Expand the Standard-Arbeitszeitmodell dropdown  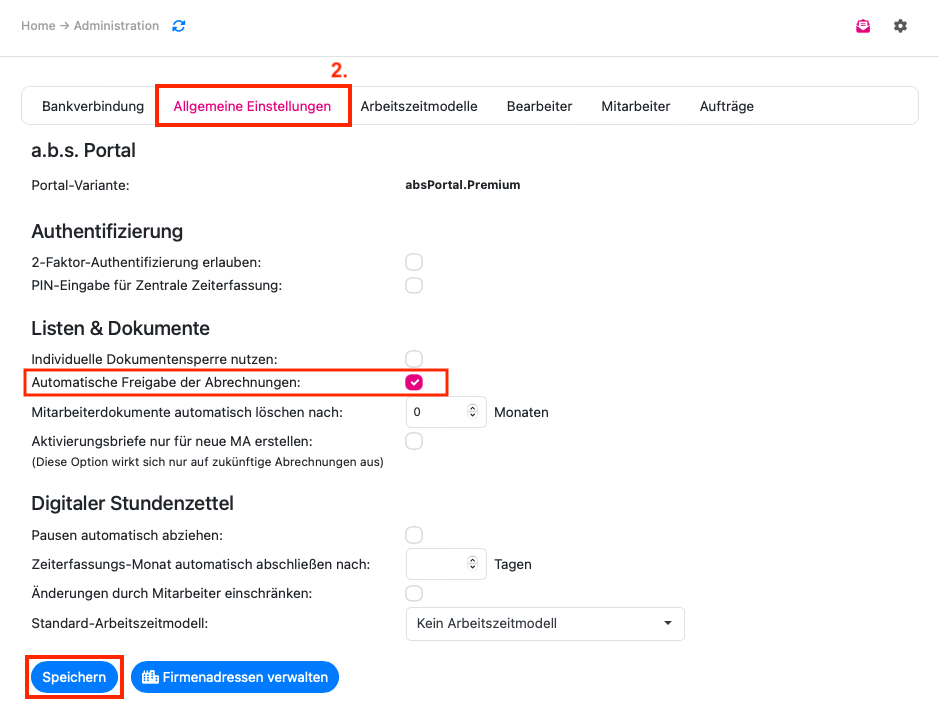545,623
